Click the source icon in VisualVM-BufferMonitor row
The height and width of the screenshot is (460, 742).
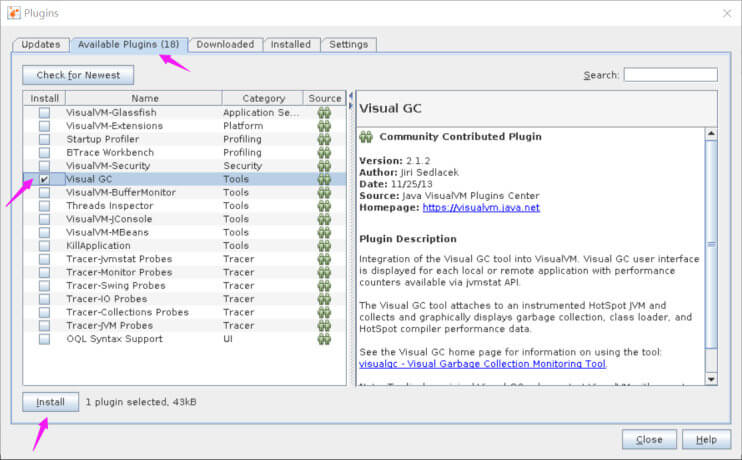pyautogui.click(x=324, y=192)
